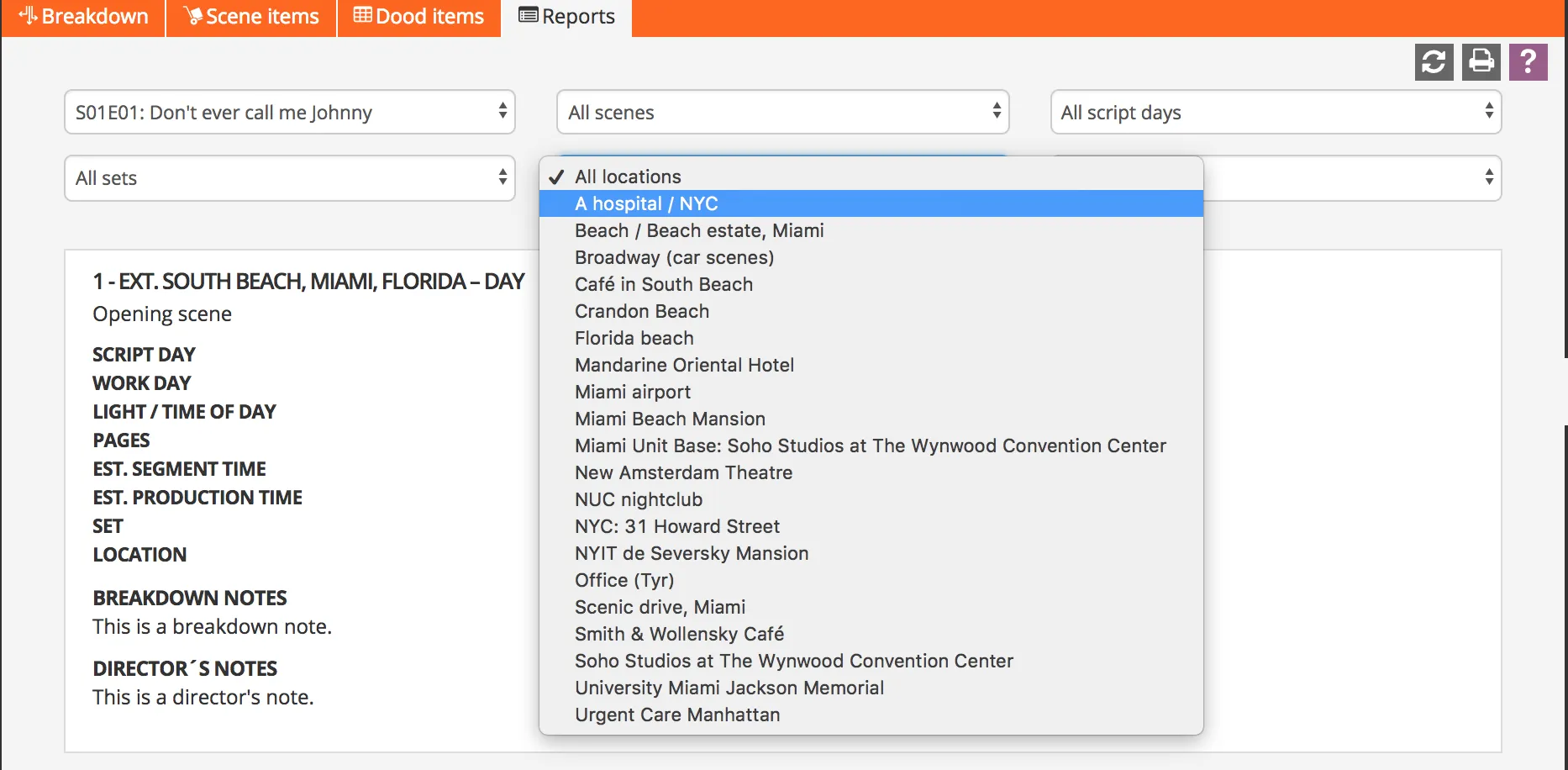Click the WORK DAY label
The height and width of the screenshot is (770, 1568).
[141, 383]
